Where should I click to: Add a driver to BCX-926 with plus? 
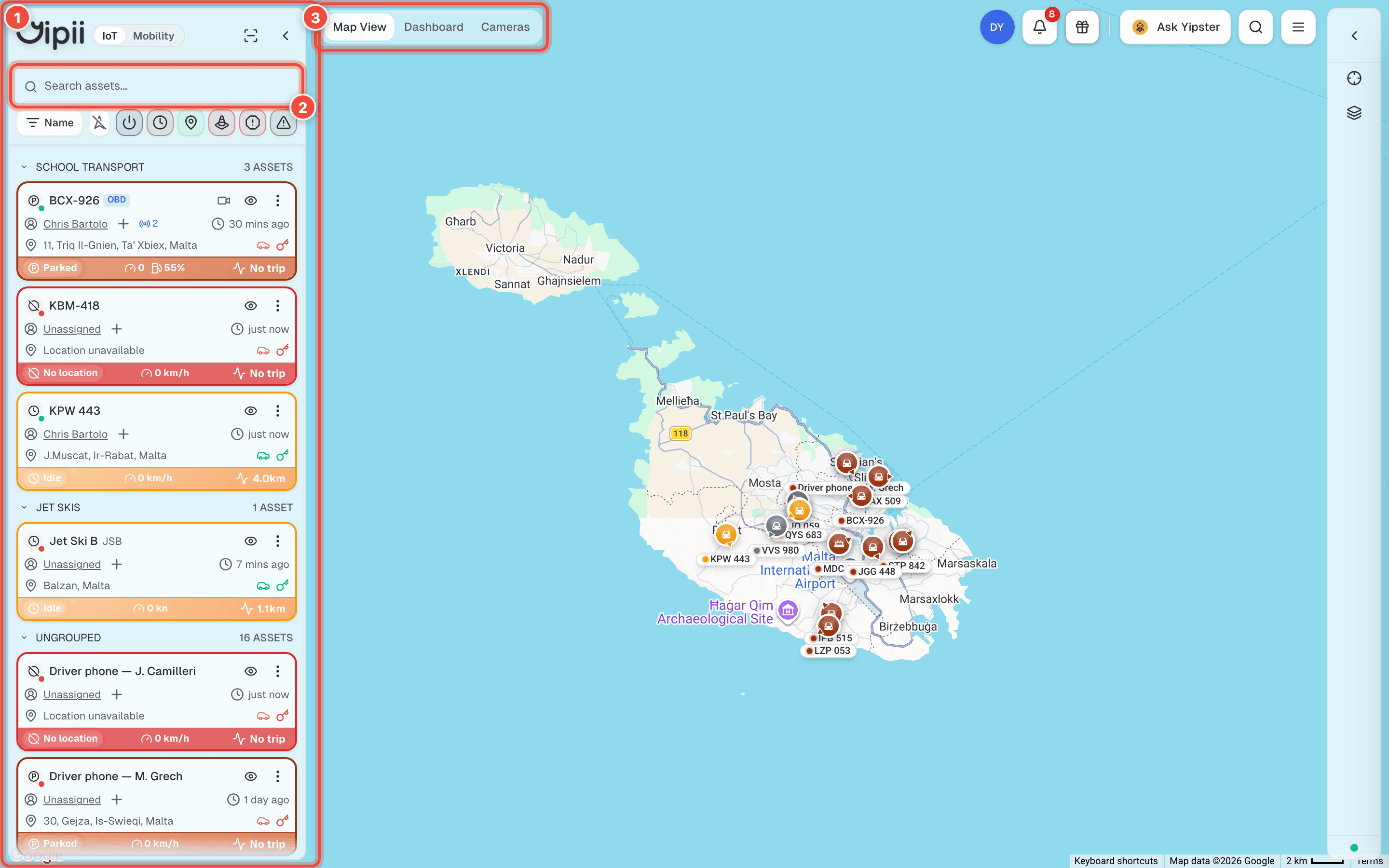tap(123, 224)
